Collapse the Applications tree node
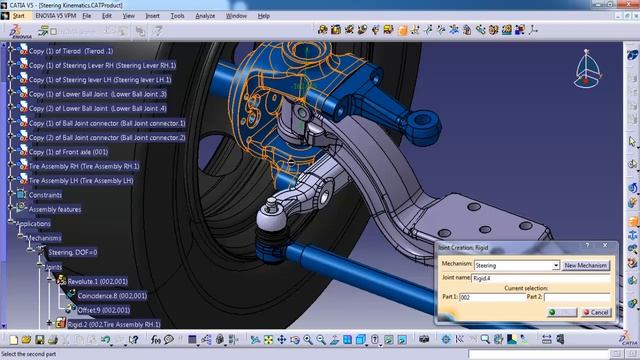This screenshot has height=360, width=640. 11,222
